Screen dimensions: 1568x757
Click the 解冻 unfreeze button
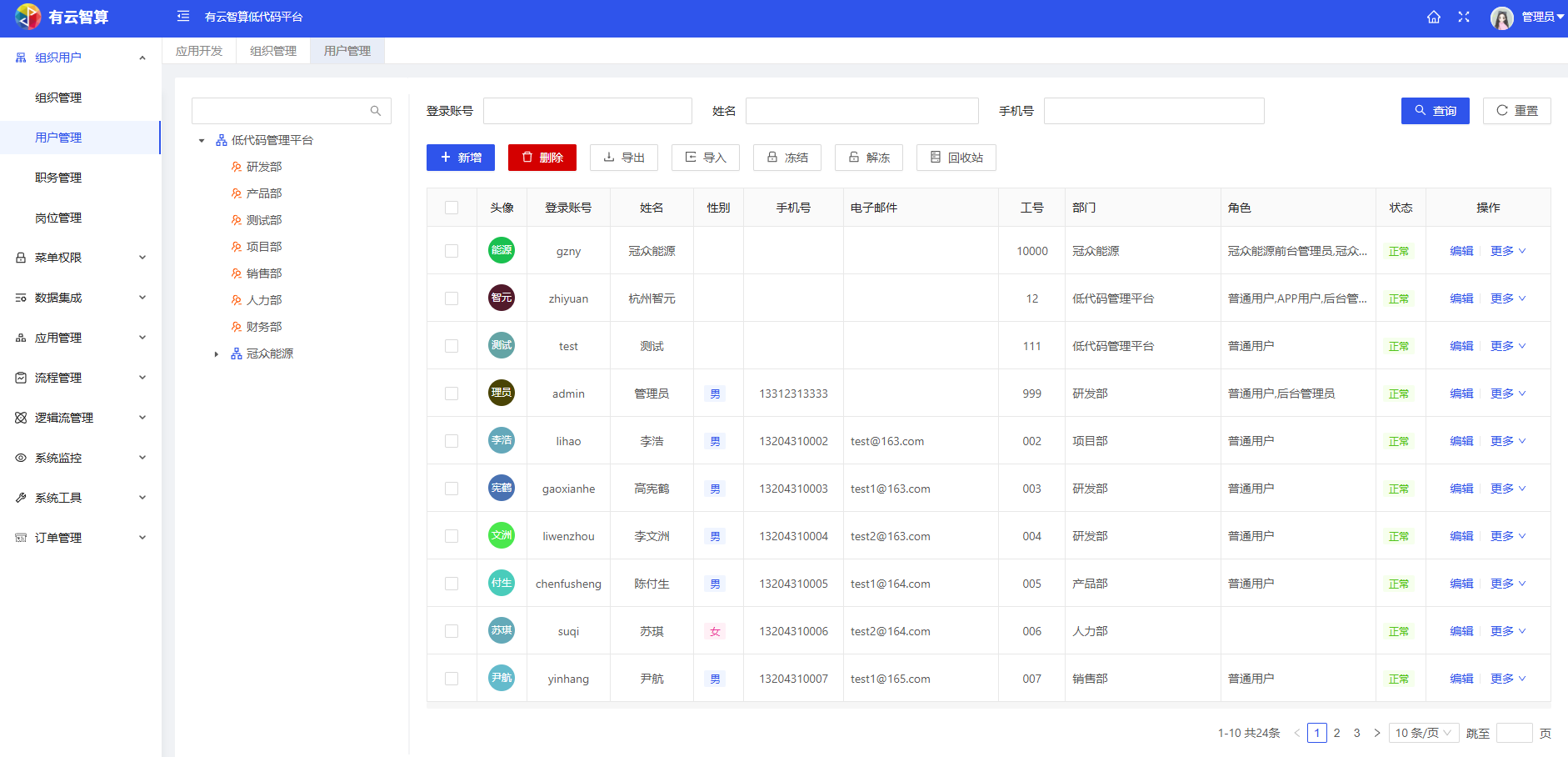868,158
